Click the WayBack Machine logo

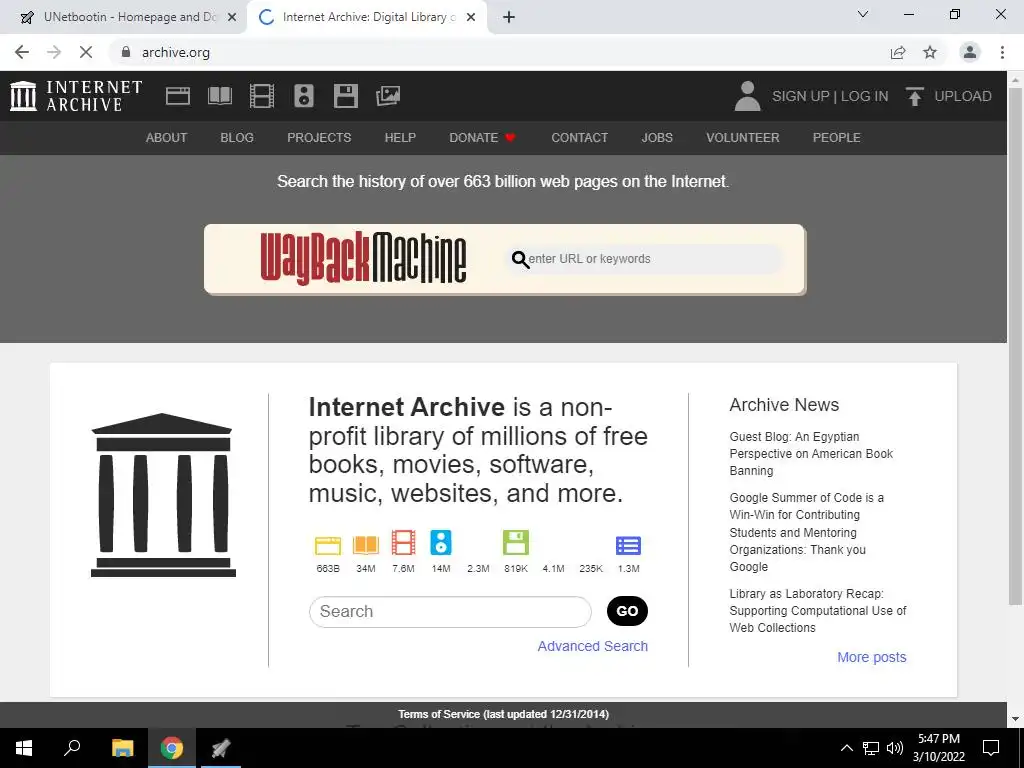click(363, 259)
